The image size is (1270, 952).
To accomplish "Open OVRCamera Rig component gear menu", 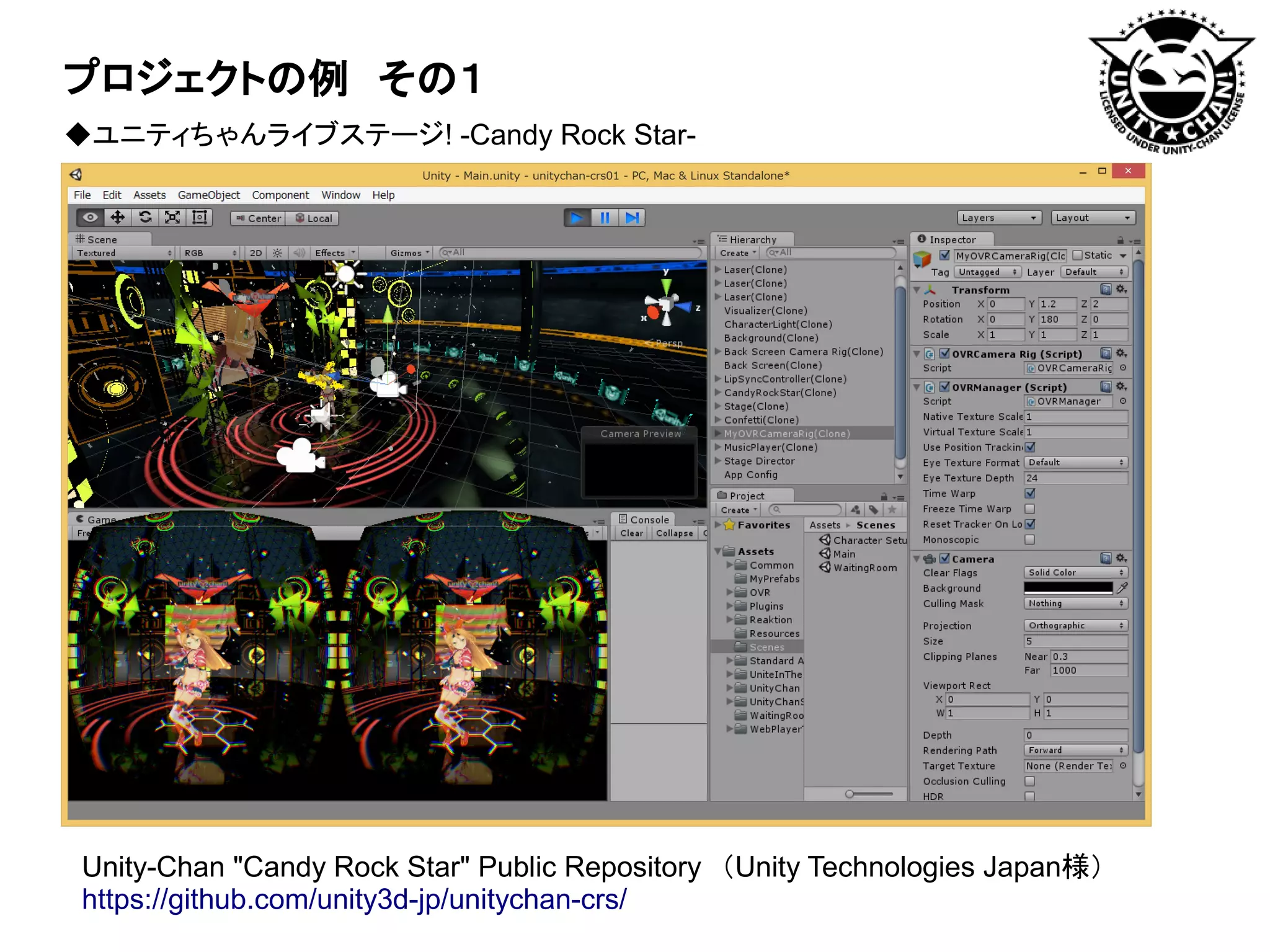I will (1121, 354).
